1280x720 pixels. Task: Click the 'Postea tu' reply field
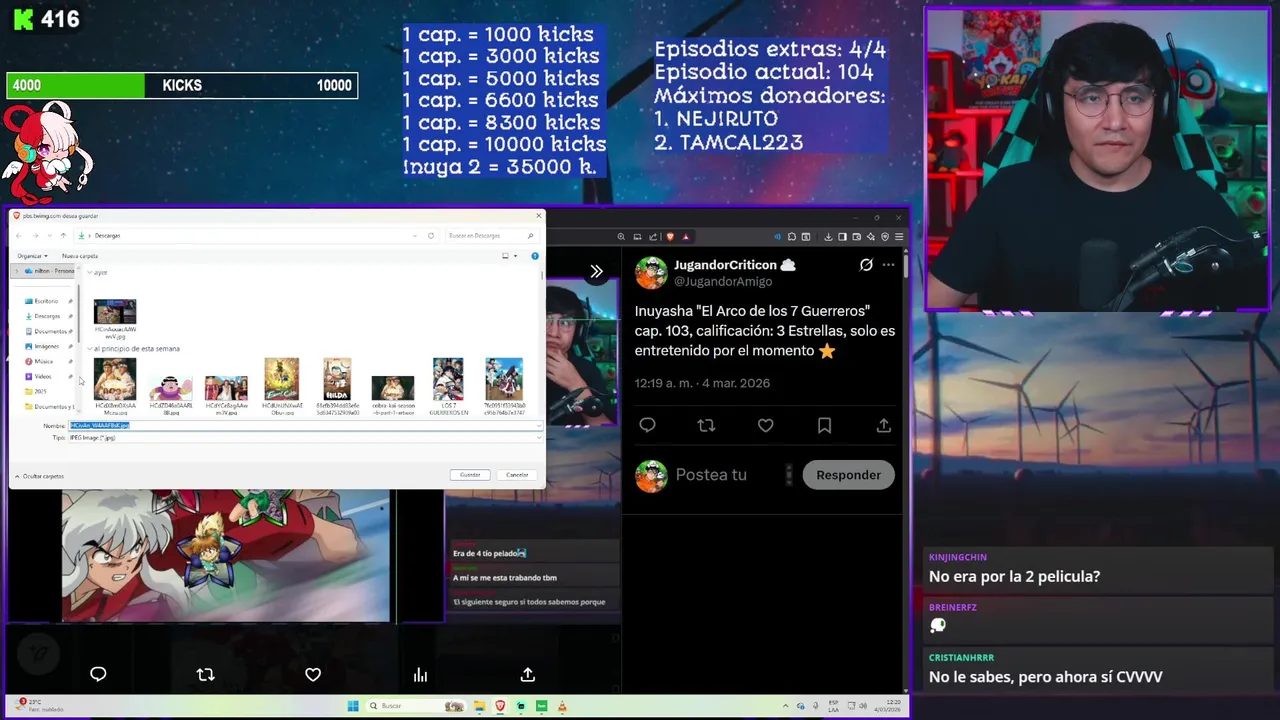click(711, 475)
